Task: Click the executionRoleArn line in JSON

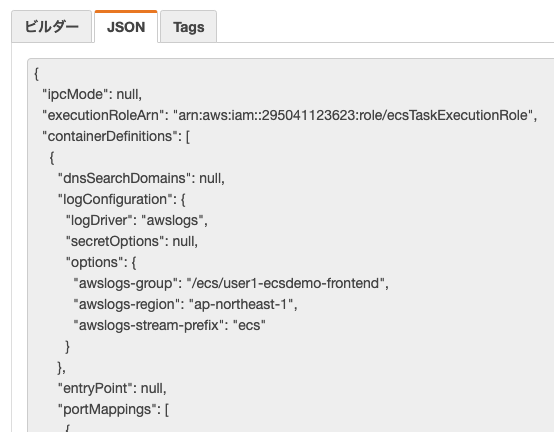Action: pyautogui.click(x=290, y=115)
